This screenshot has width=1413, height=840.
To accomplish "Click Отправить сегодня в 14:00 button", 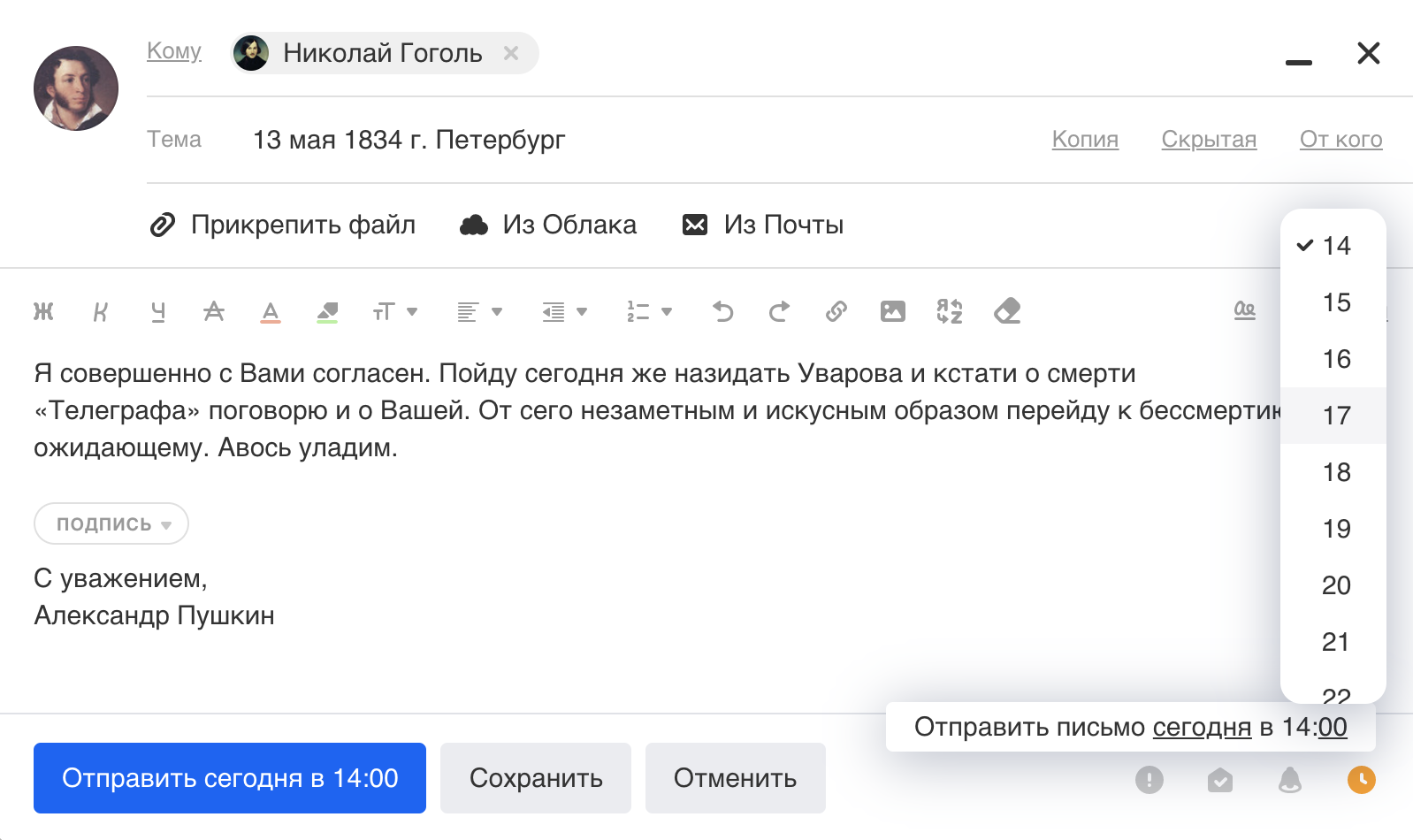I will (230, 778).
